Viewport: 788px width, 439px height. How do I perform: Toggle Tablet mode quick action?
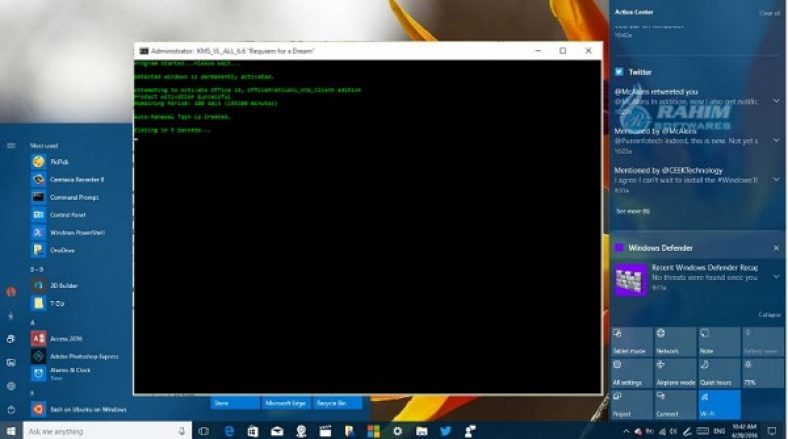pos(632,341)
